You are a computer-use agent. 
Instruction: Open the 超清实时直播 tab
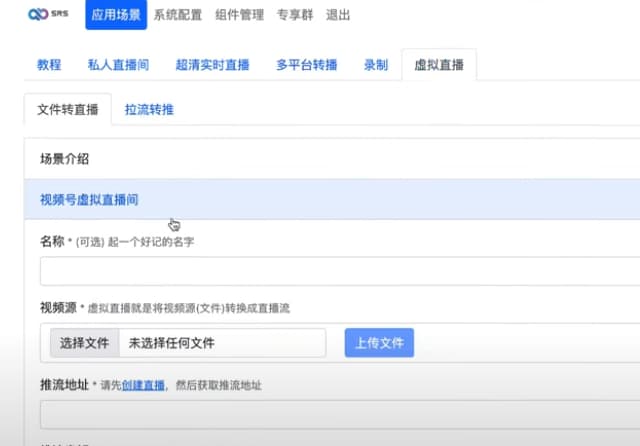(212, 65)
